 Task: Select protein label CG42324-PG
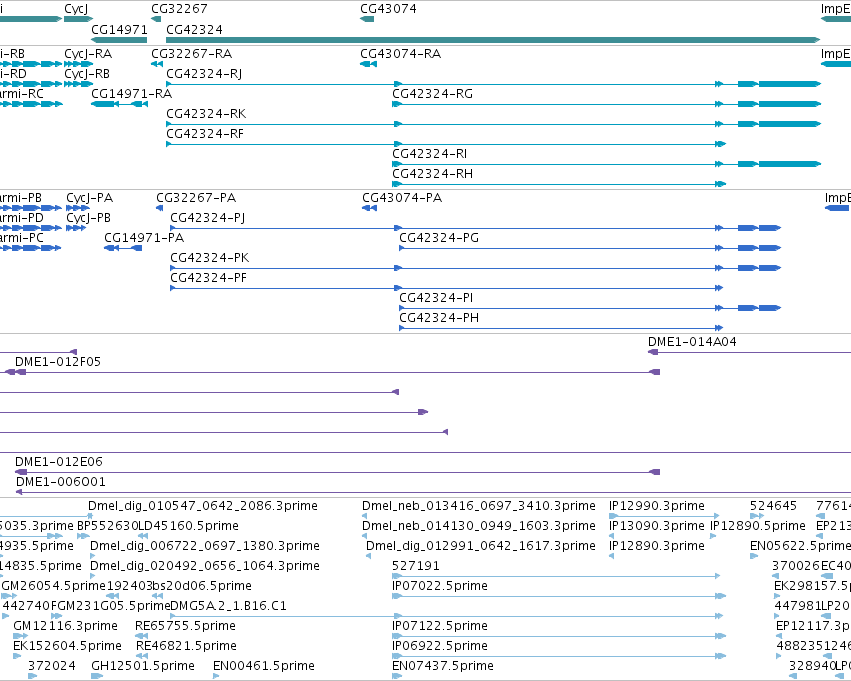[439, 238]
